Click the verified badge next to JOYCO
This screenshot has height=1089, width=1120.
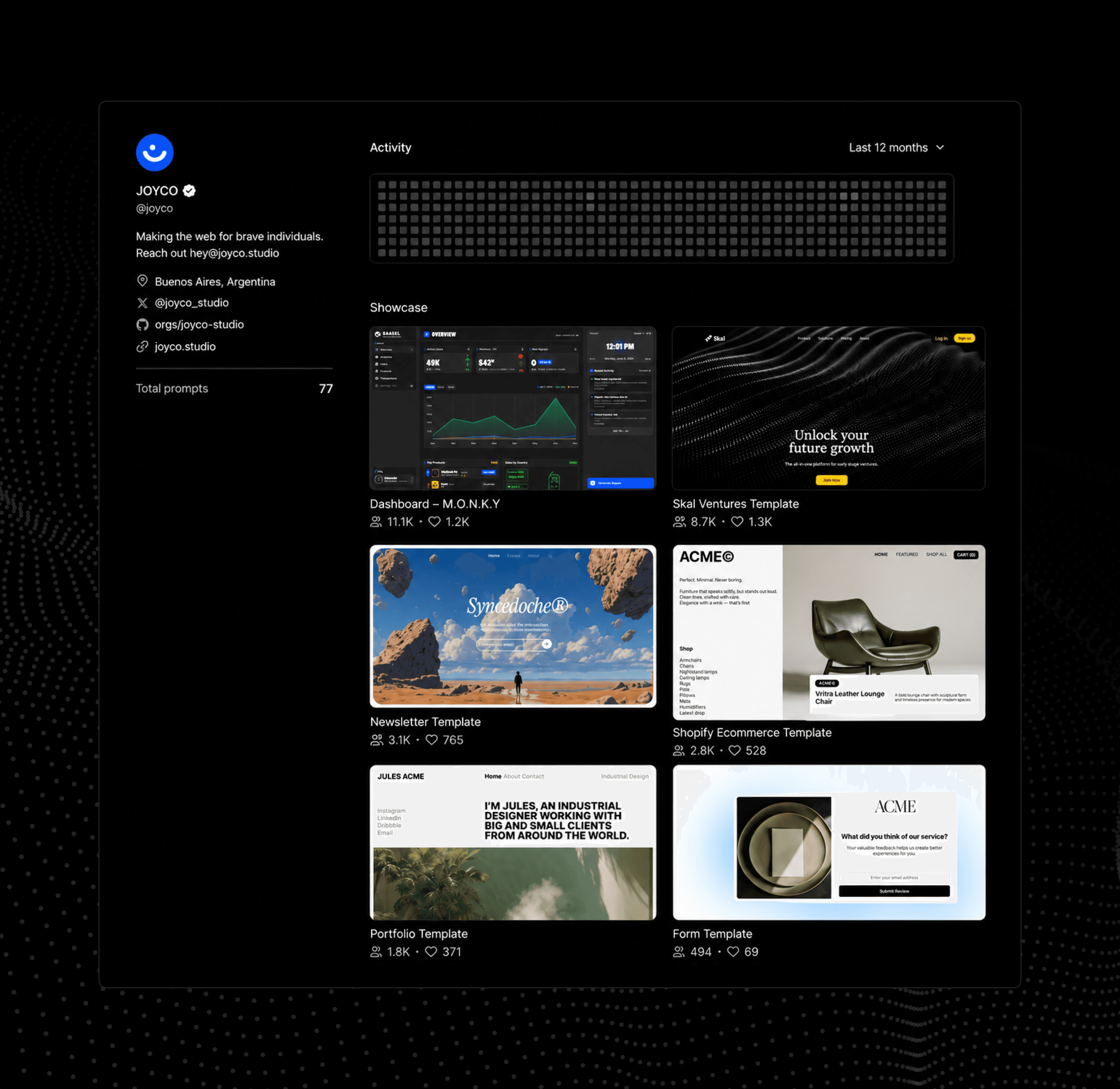click(189, 191)
